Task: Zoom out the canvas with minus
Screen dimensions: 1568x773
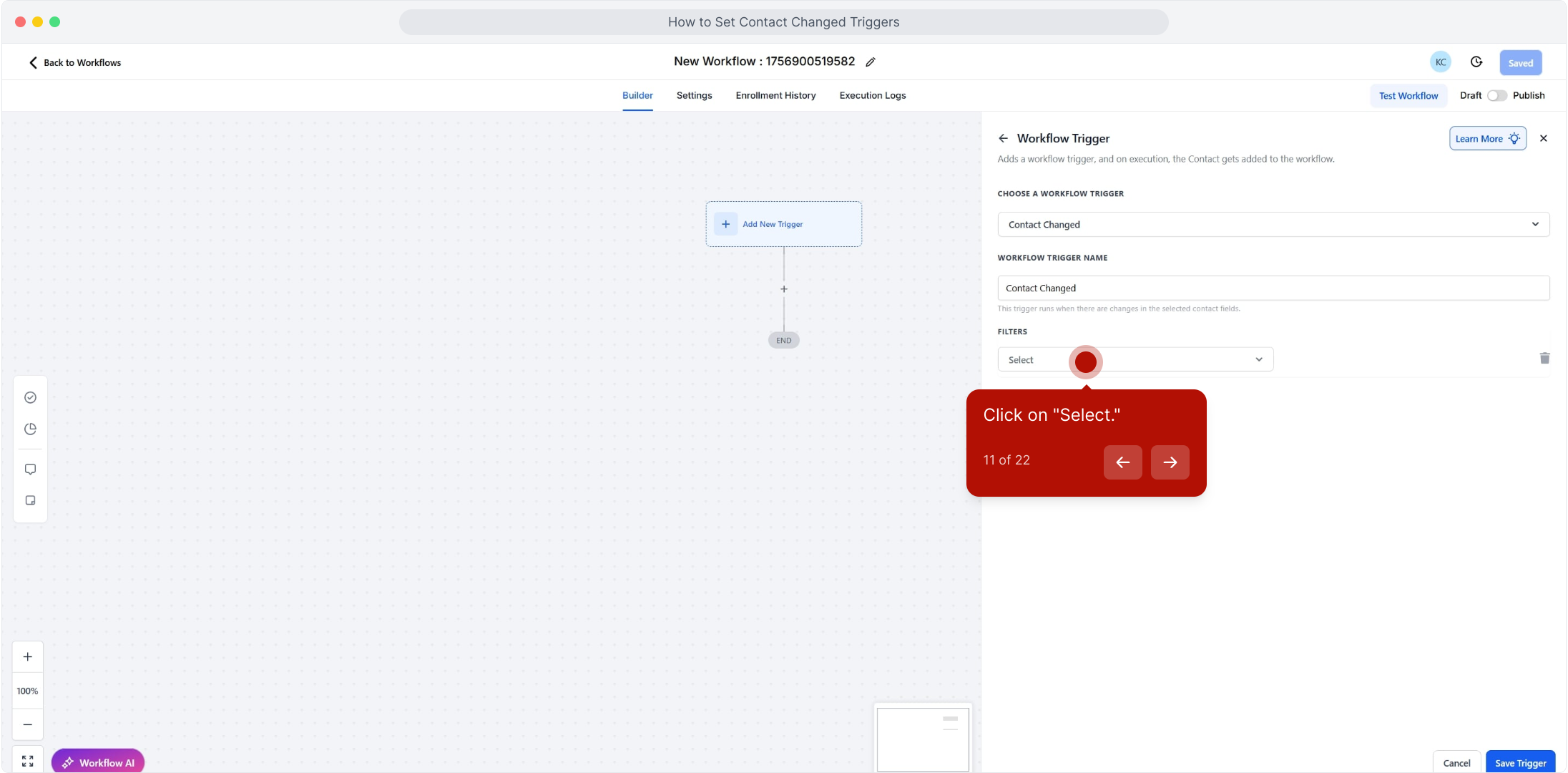Action: click(27, 724)
